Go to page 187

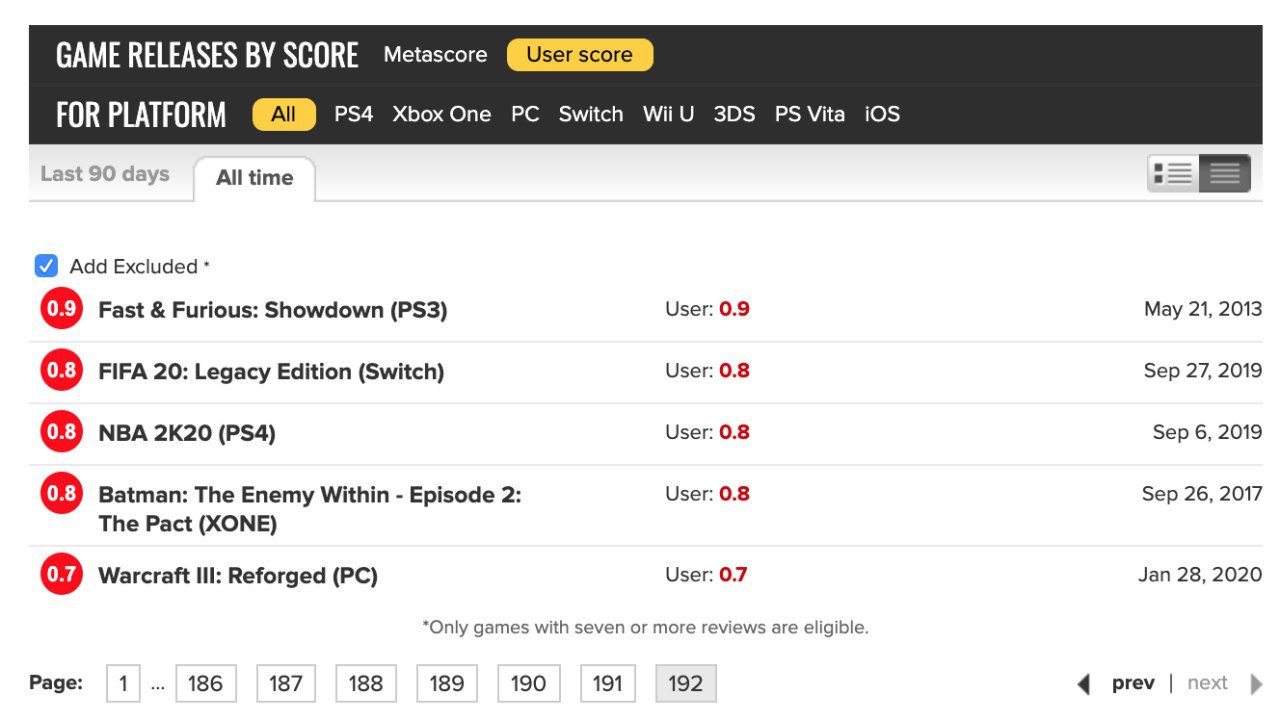(x=286, y=684)
